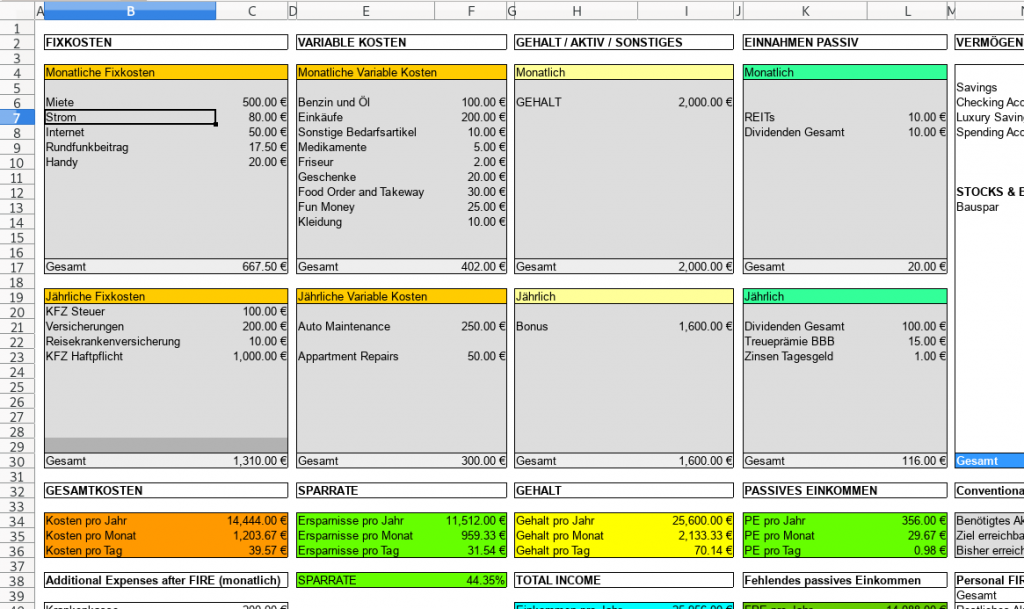The image size is (1024, 609).
Task: Select the column F header
Action: [470, 10]
